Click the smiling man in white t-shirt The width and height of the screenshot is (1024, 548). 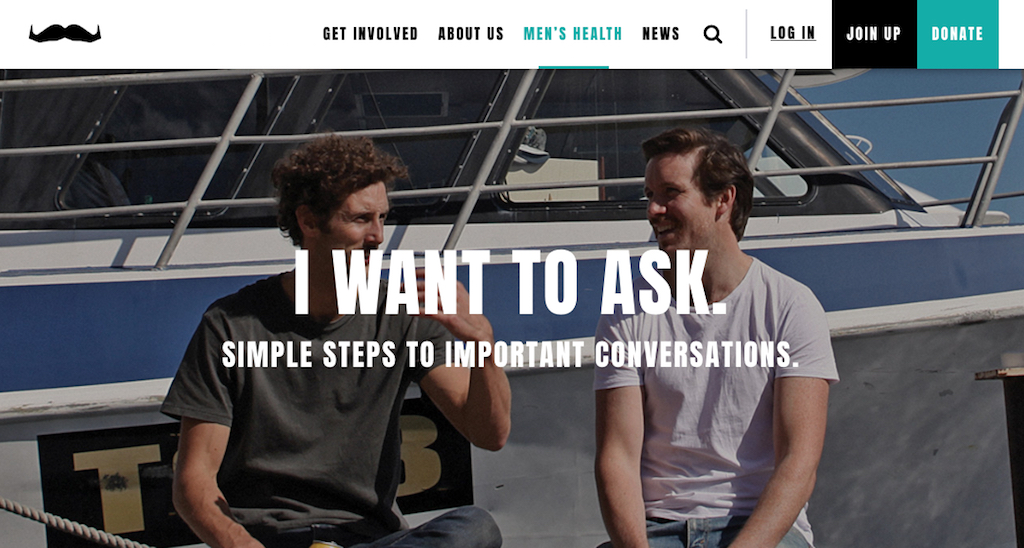point(712,340)
